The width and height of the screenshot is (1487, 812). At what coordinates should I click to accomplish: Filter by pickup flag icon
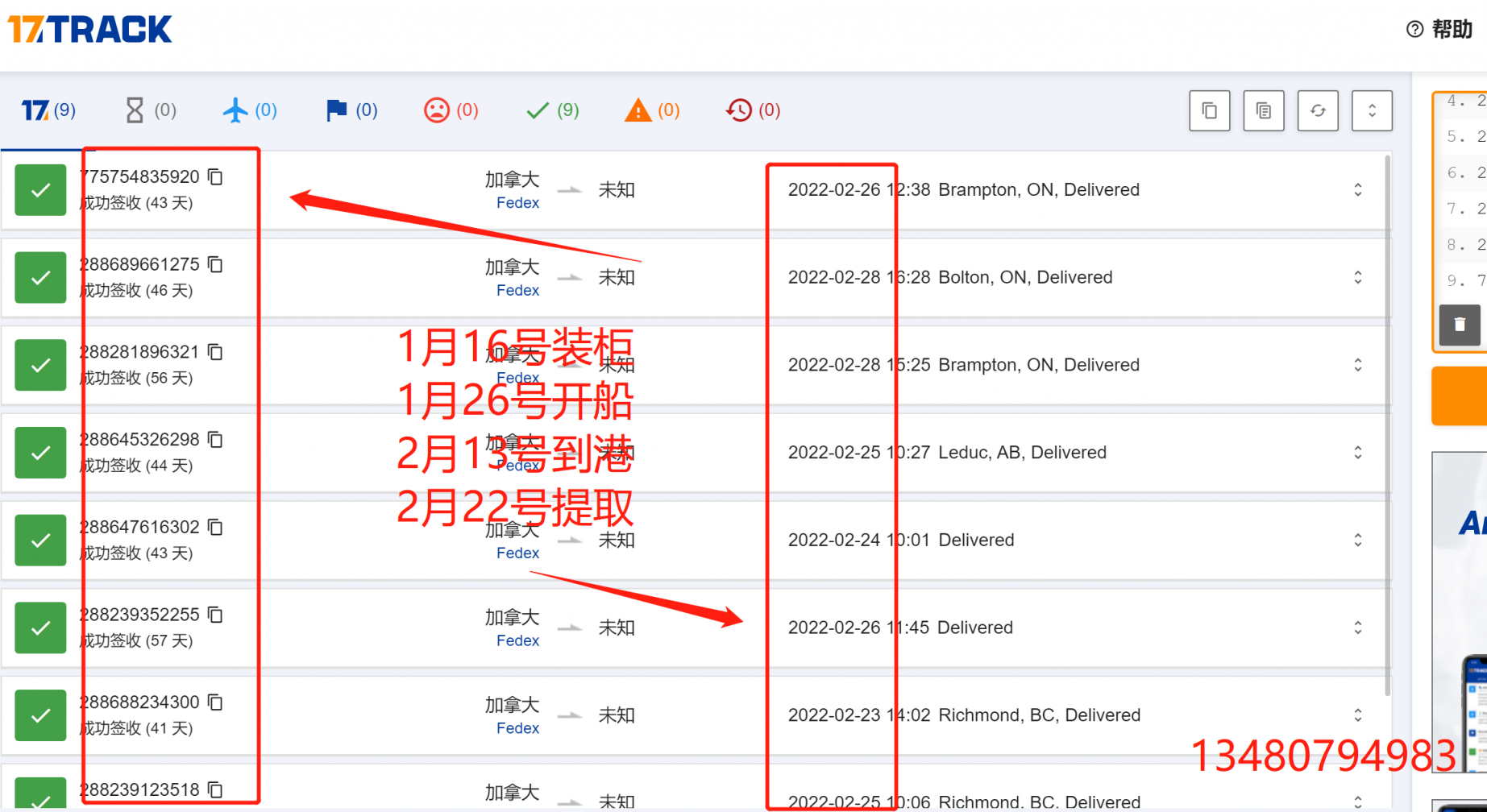pyautogui.click(x=351, y=110)
